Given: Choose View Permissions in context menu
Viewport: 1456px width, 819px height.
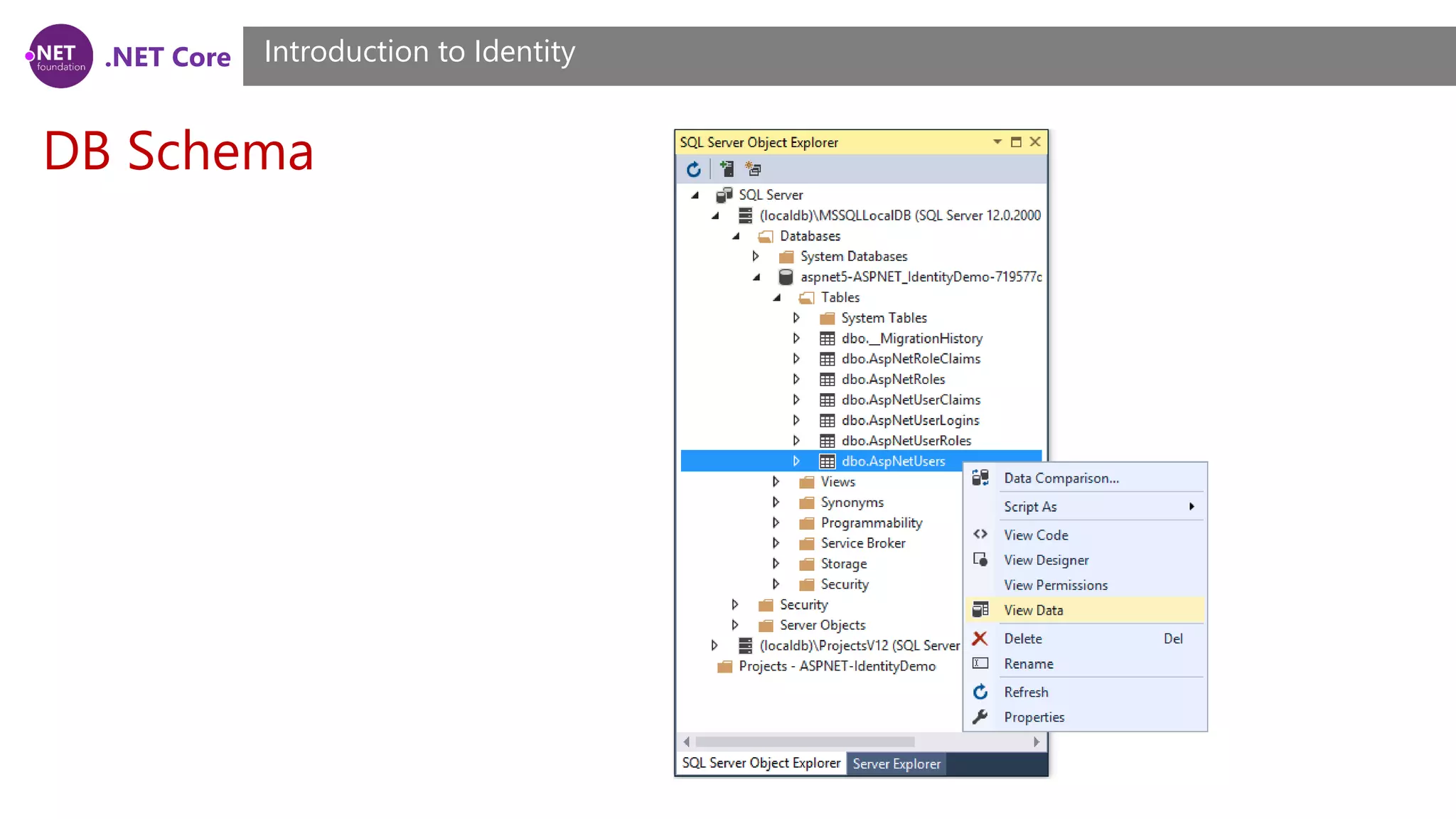Looking at the screenshot, I should click(1085, 585).
